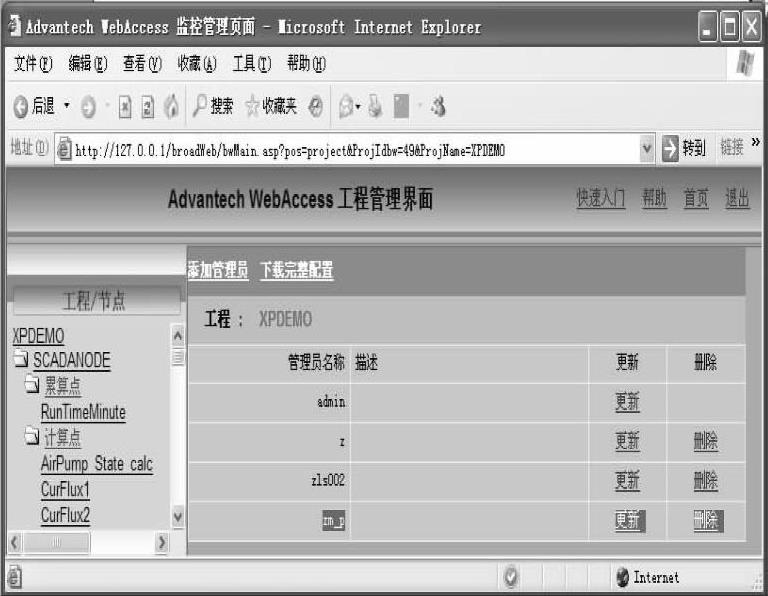Select AirPump_State_calc tree item
This screenshot has width=768, height=596.
click(97, 463)
